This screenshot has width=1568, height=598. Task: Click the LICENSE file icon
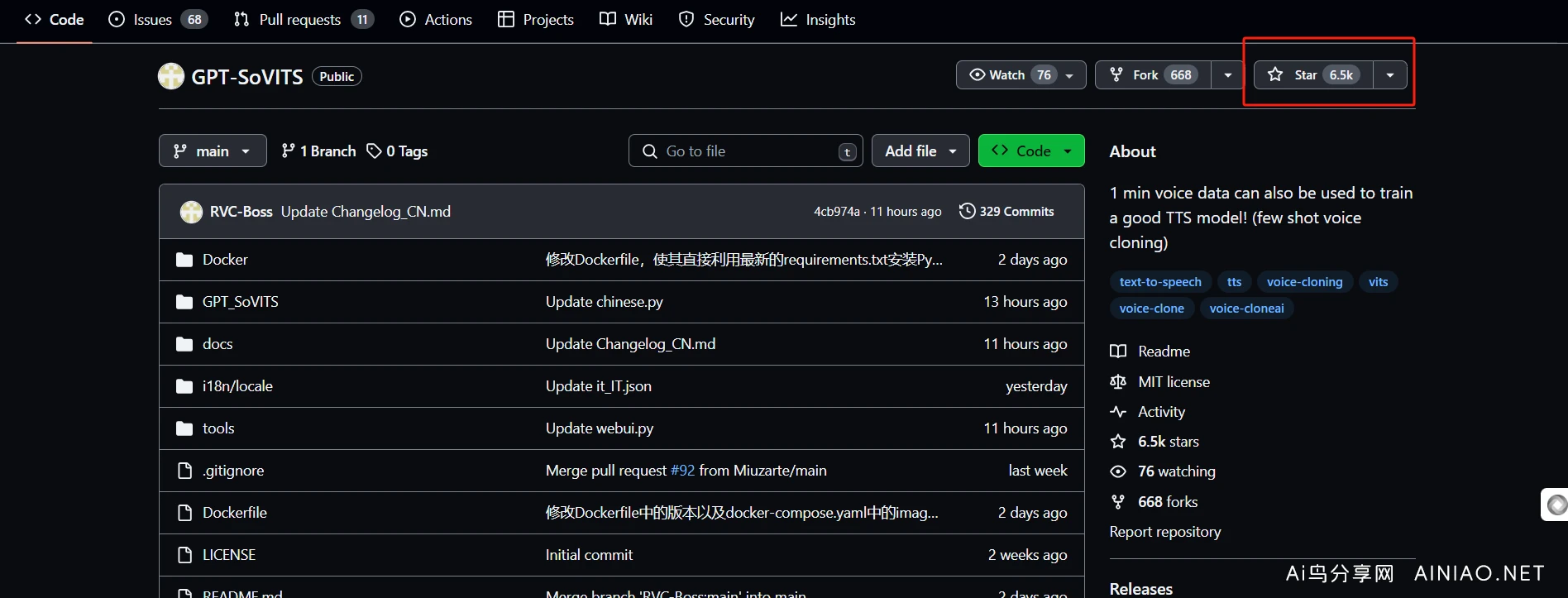[x=184, y=555]
